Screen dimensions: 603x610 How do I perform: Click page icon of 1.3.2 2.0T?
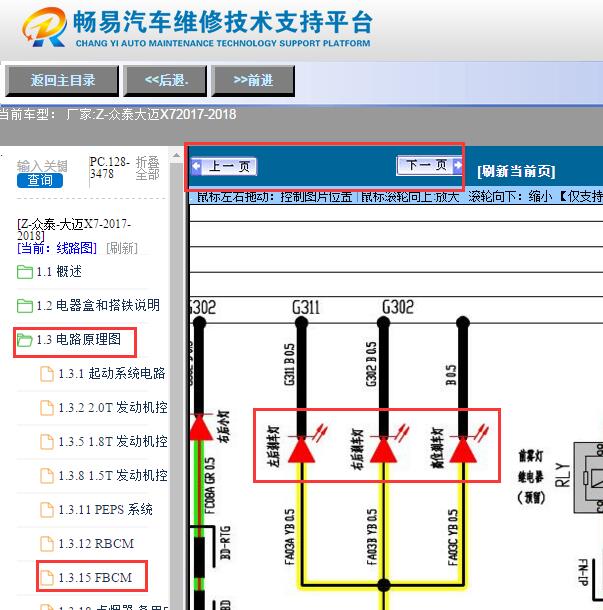point(47,408)
